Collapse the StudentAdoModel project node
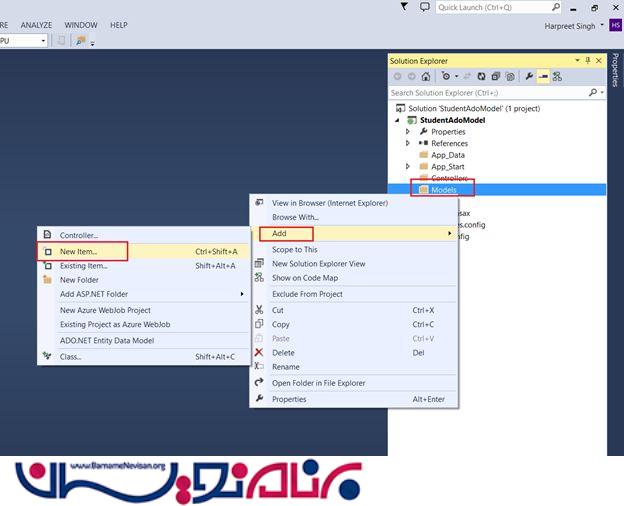This screenshot has height=506, width=624. click(x=397, y=120)
